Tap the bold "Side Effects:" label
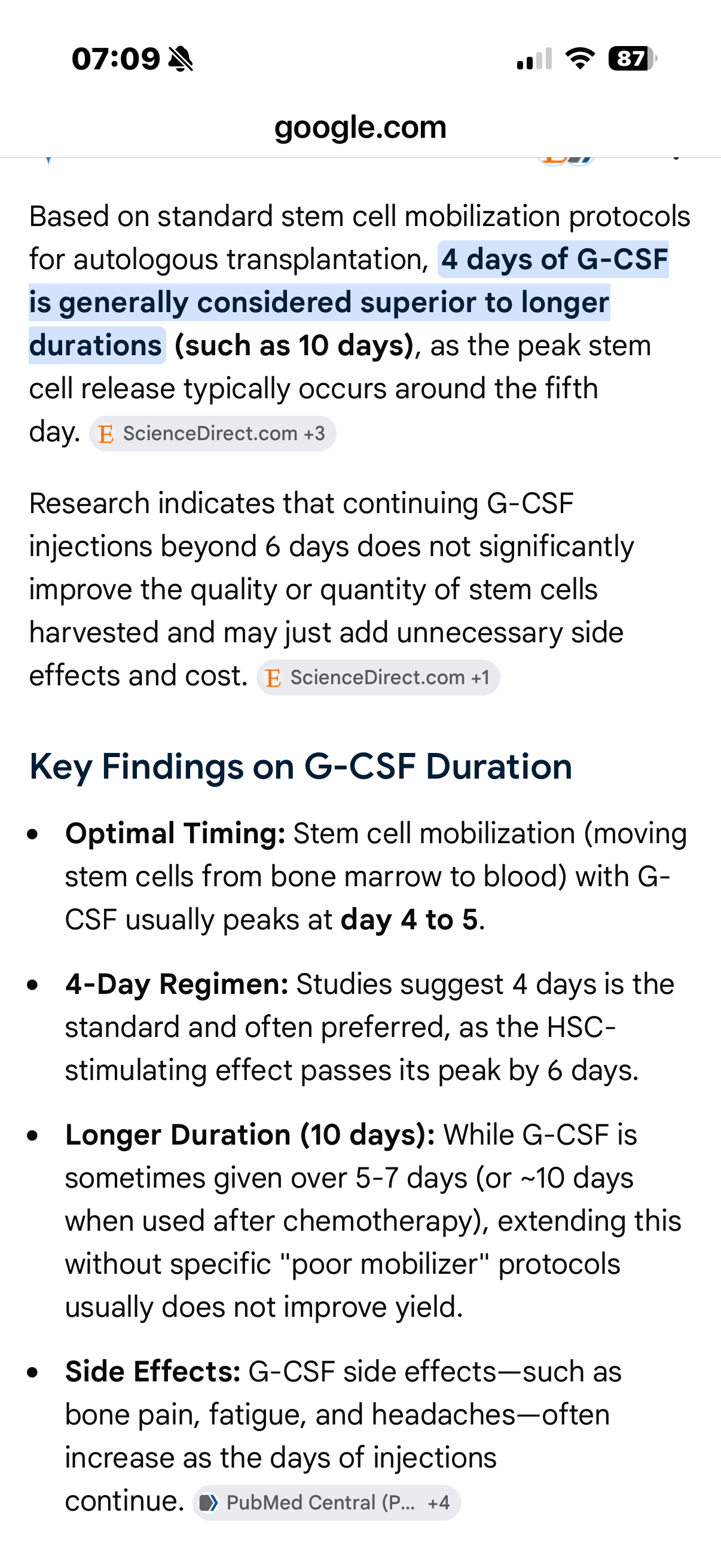This screenshot has height=1568, width=721. [152, 1372]
